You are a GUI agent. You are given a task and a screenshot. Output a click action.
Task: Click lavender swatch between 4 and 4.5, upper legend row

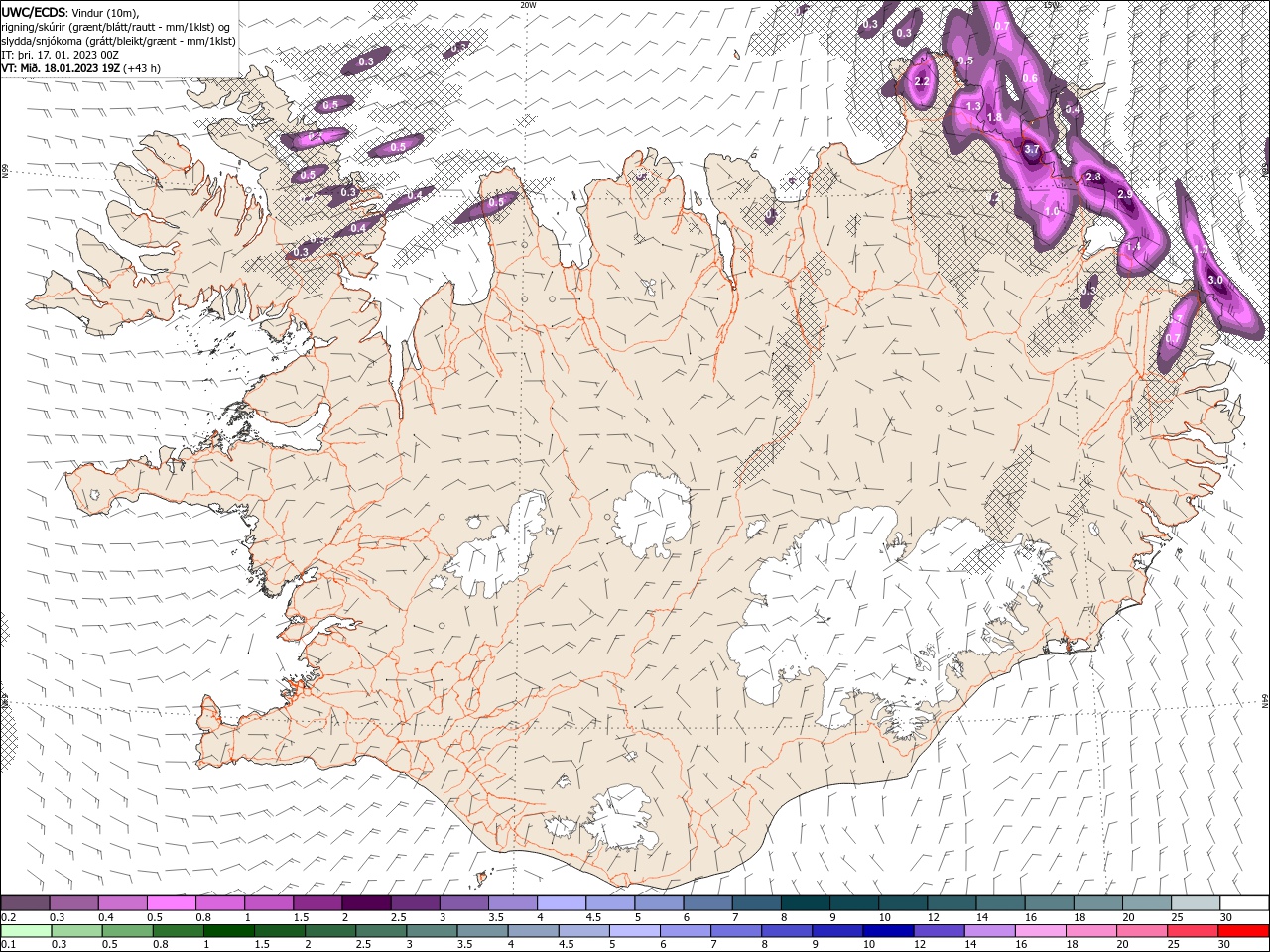click(560, 902)
